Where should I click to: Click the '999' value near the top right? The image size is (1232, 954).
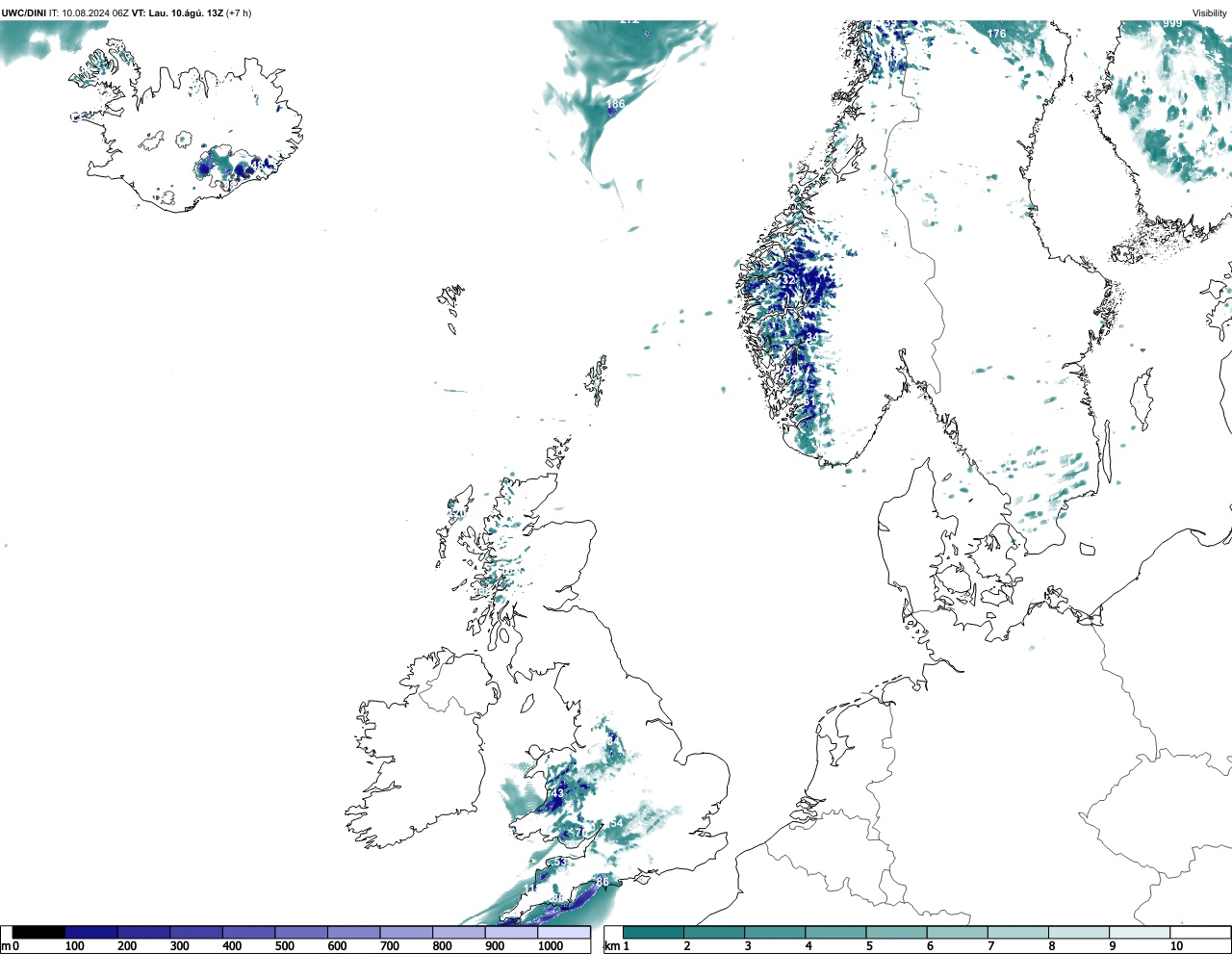[1172, 23]
